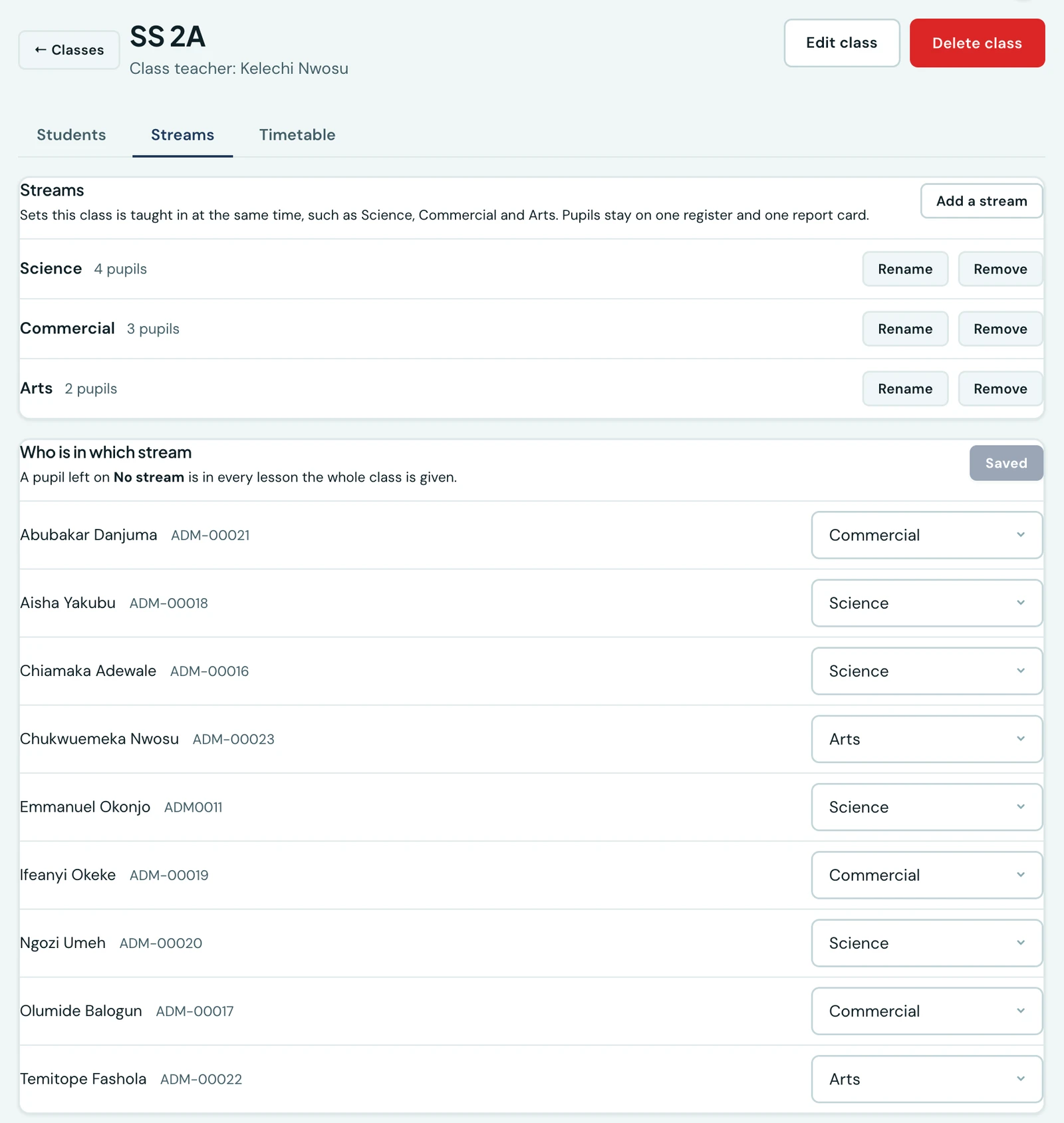Remove the Arts stream
Viewport: 1064px width, 1123px height.
point(1000,389)
